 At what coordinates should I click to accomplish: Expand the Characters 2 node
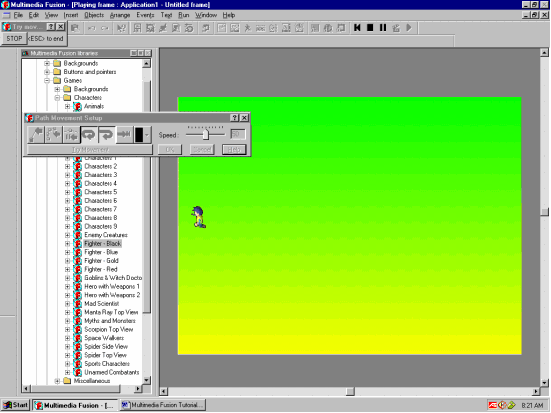click(67, 166)
